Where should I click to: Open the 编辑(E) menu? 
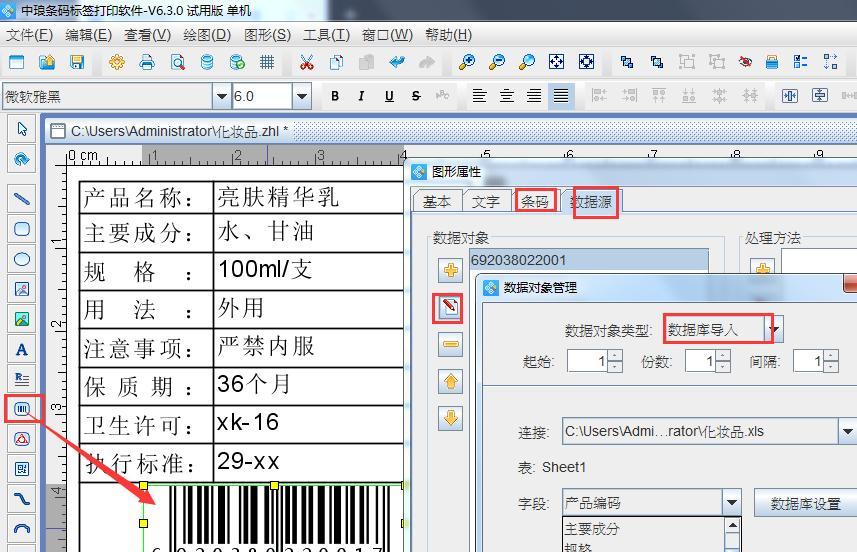tap(89, 35)
